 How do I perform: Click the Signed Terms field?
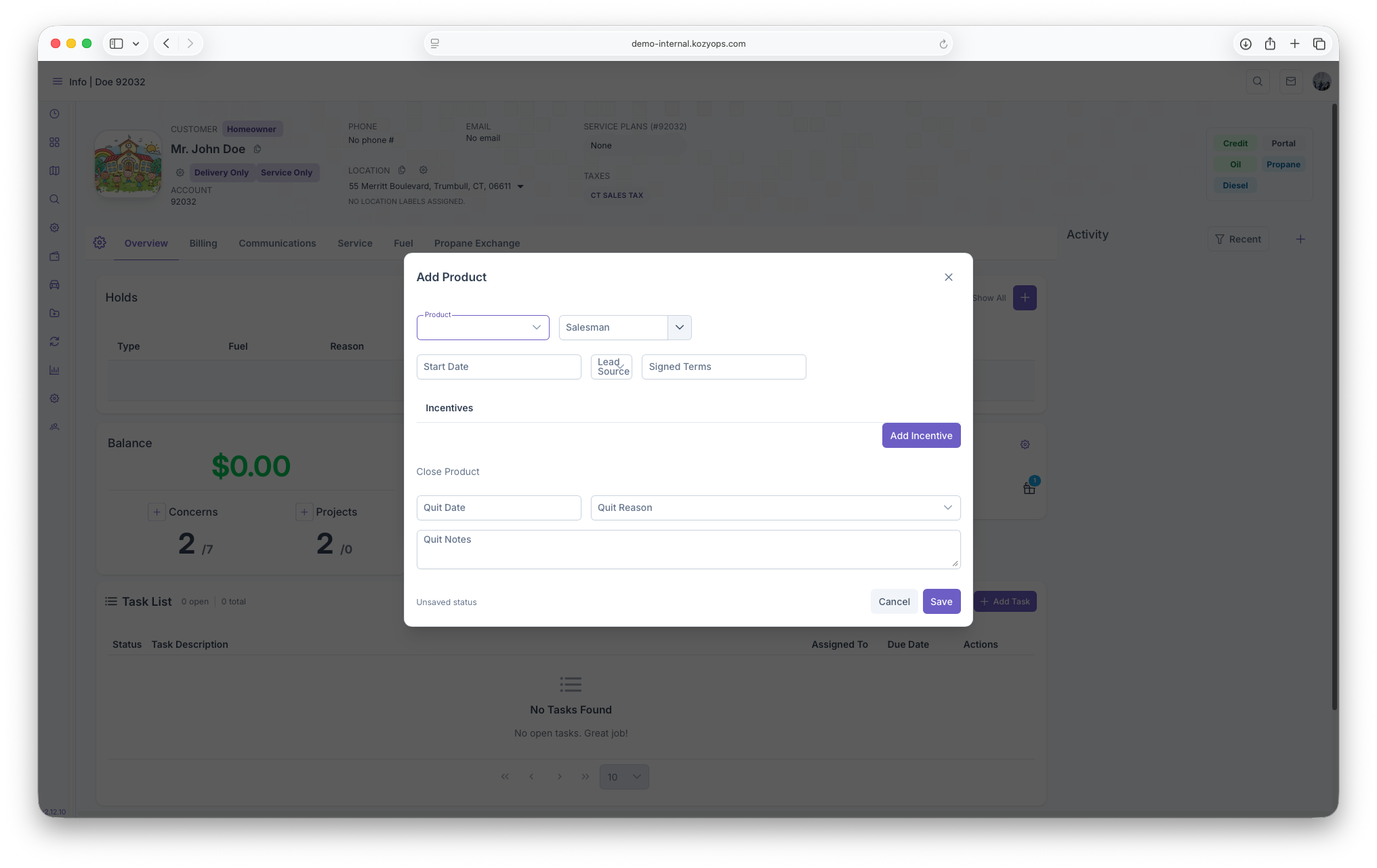(x=723, y=367)
